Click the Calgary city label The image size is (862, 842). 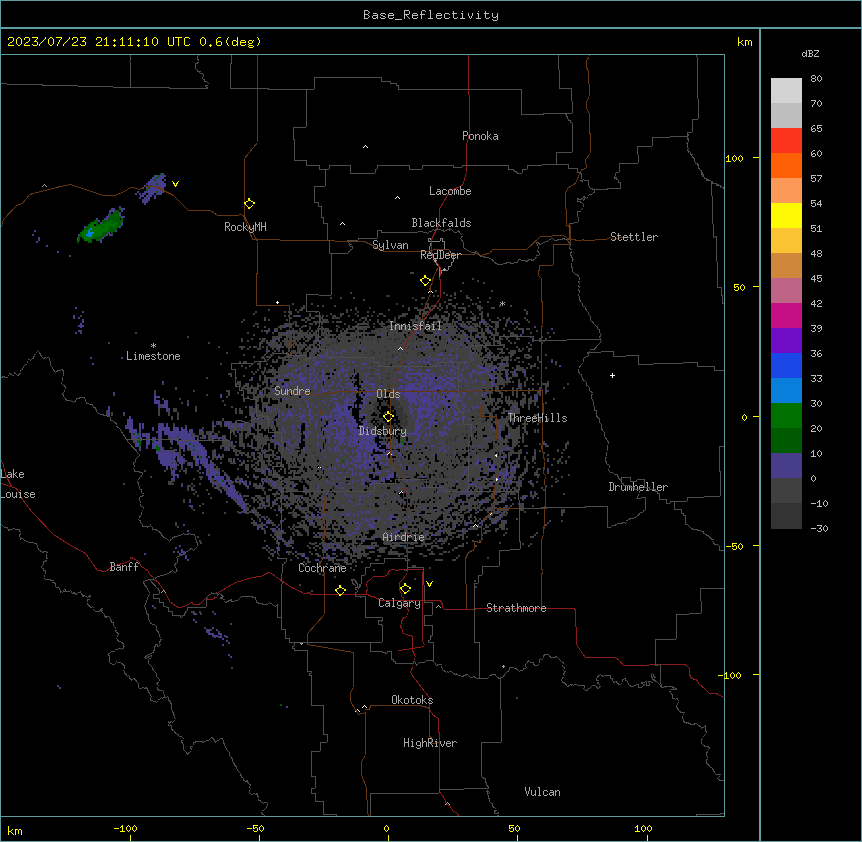(400, 603)
